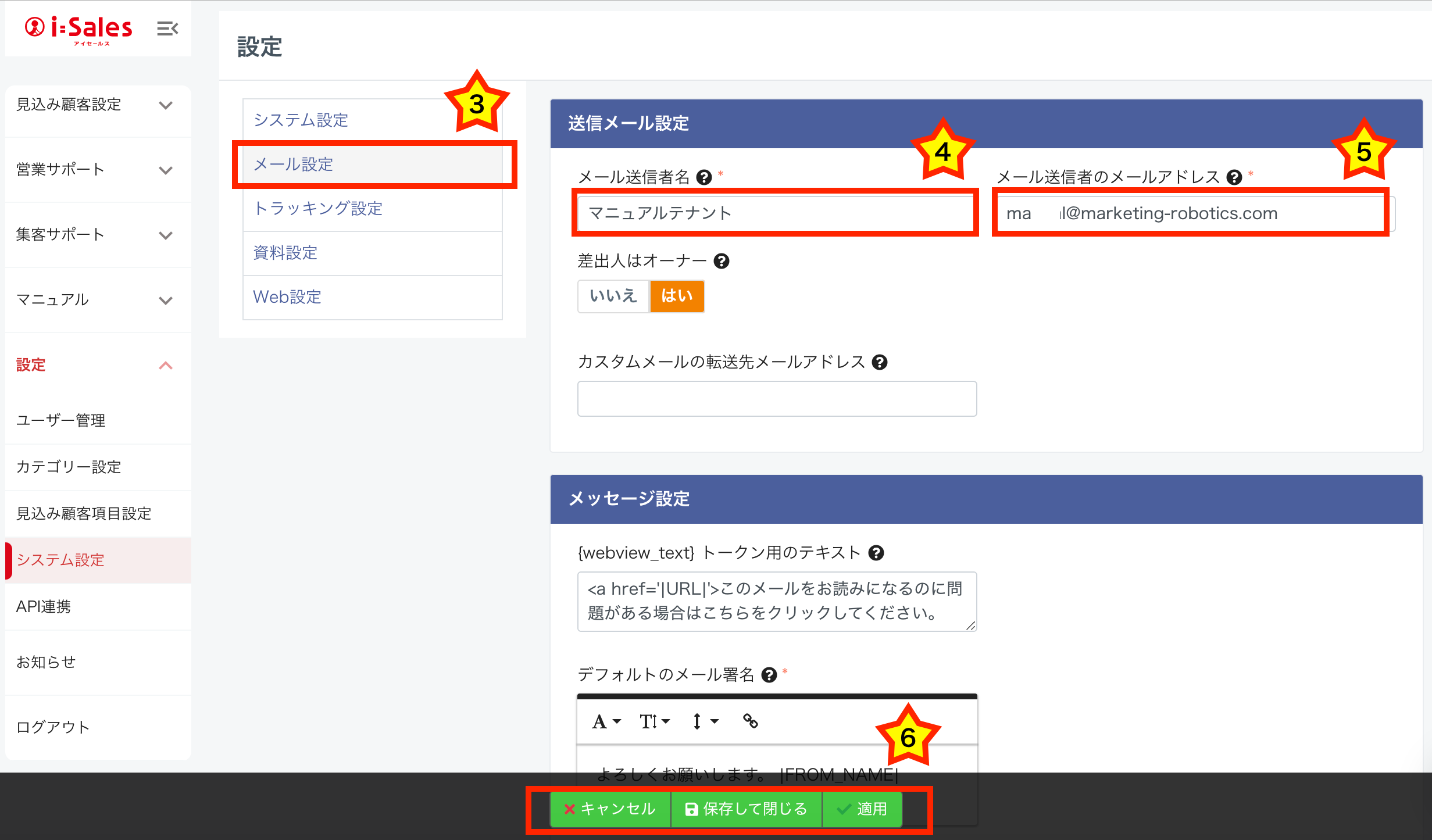Open font size dropdown in signature editor
Image resolution: width=1432 pixels, height=840 pixels.
click(655, 721)
